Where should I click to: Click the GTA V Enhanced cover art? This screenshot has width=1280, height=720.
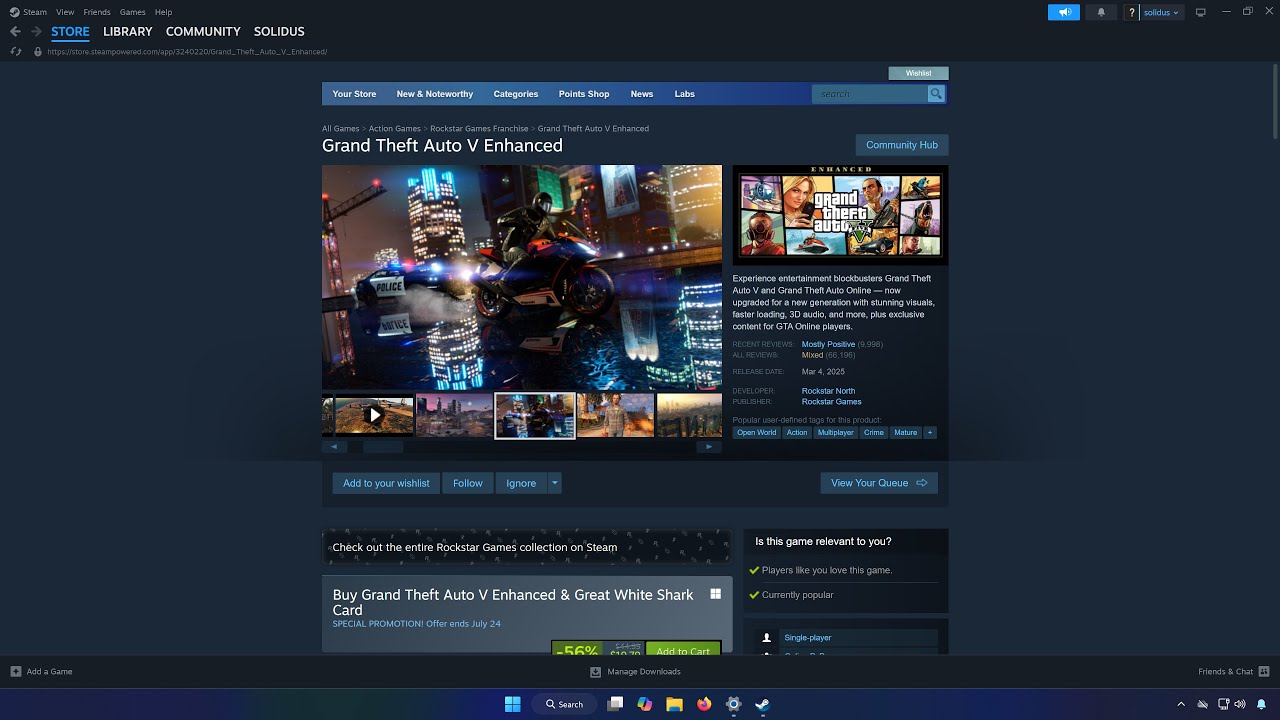pyautogui.click(x=840, y=215)
